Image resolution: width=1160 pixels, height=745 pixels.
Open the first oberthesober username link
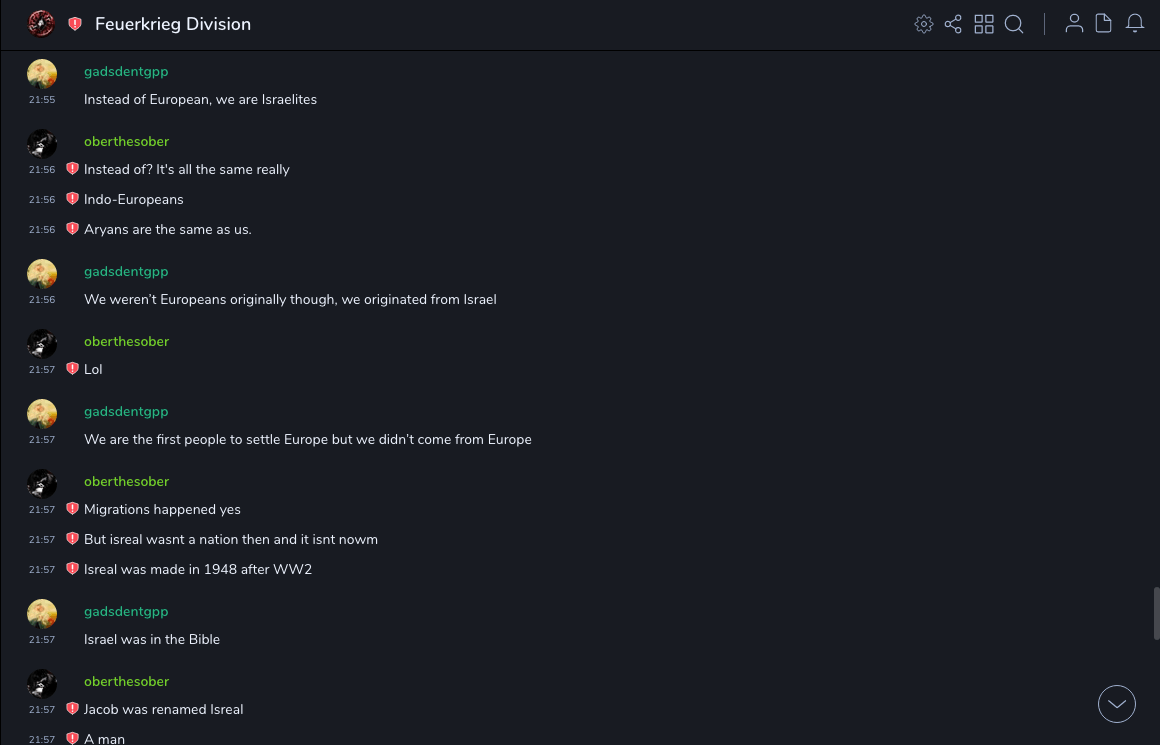126,142
